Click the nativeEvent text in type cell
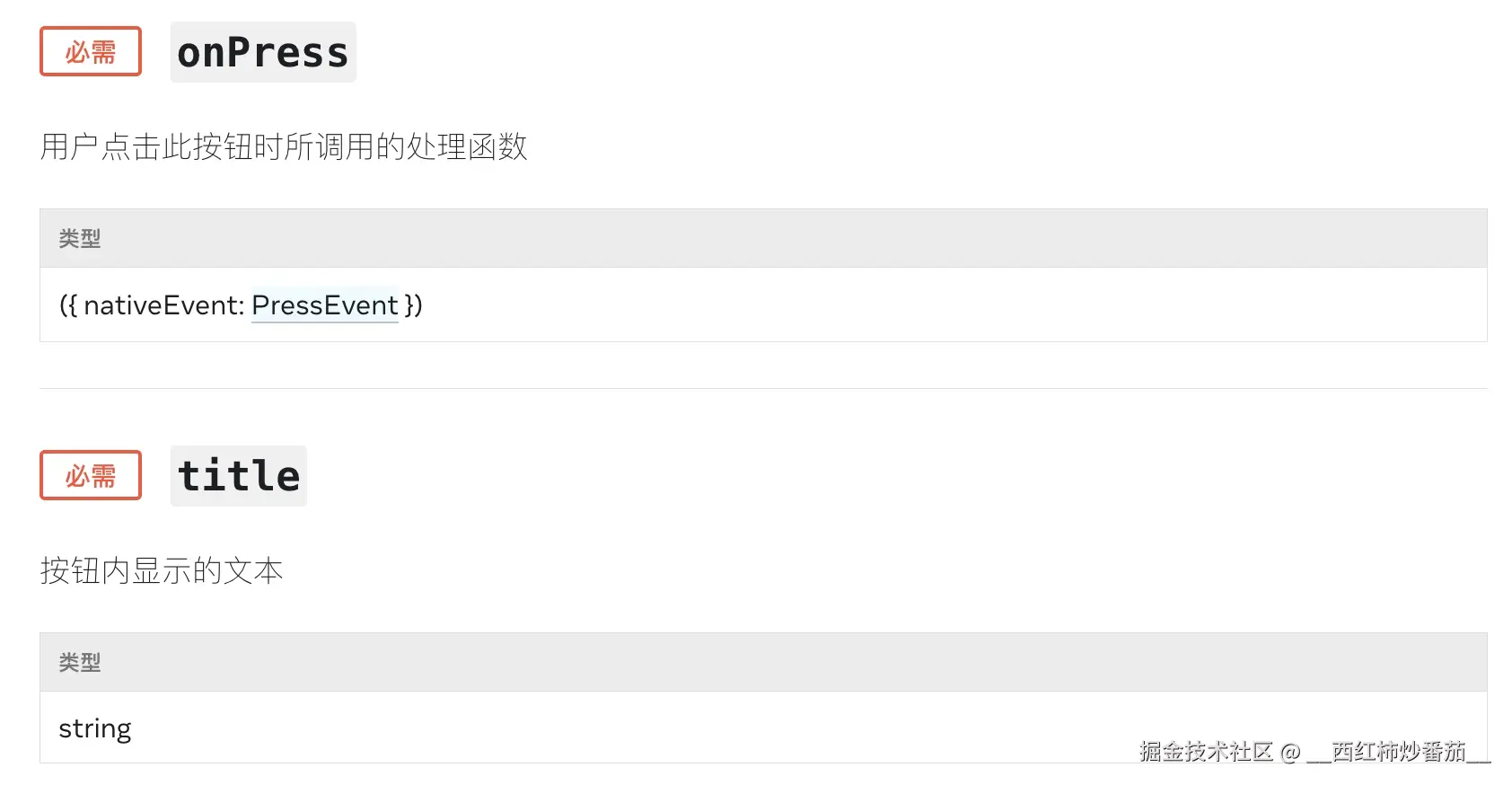1512x785 pixels. pyautogui.click(x=163, y=305)
